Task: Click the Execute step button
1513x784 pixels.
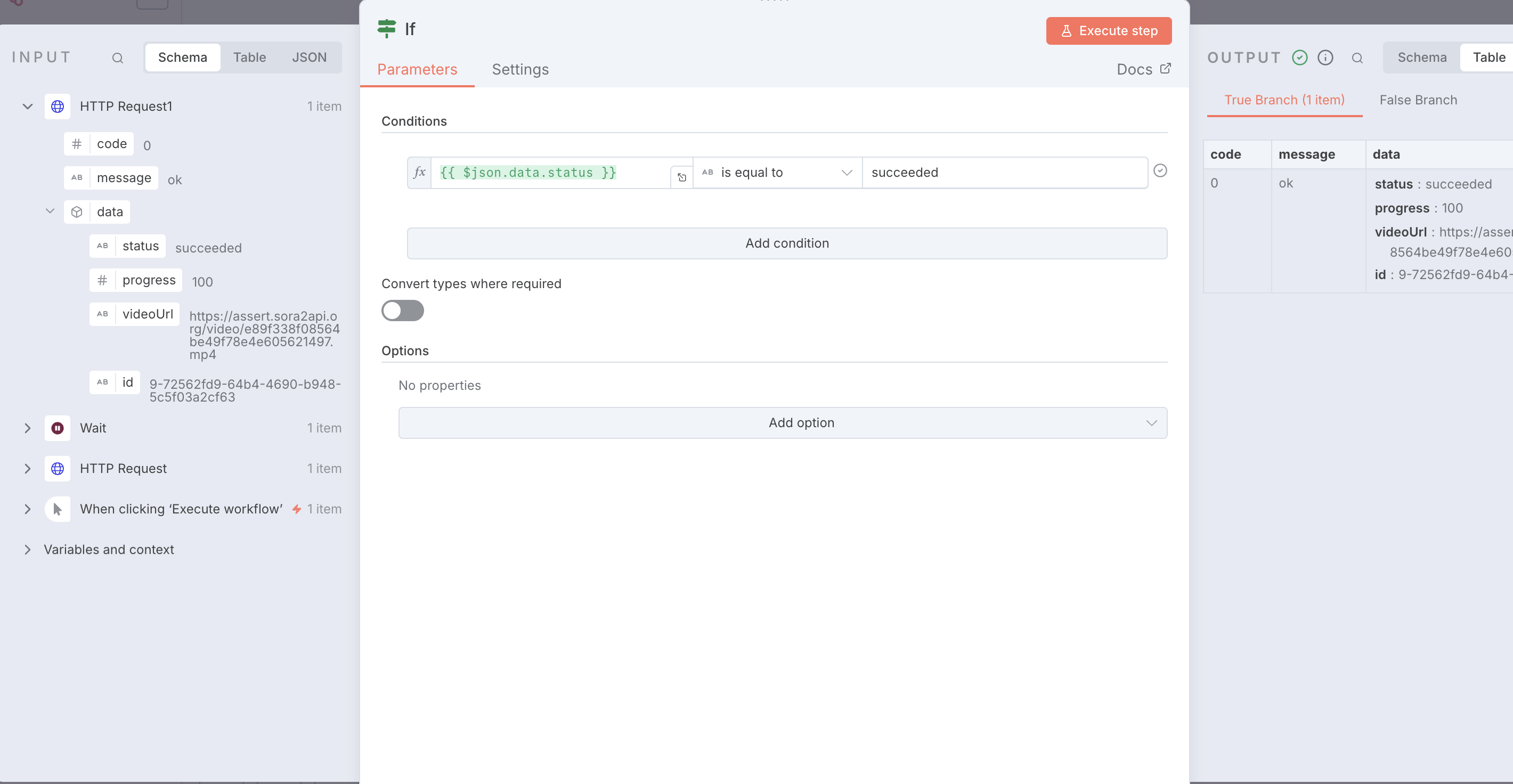Action: click(1108, 30)
